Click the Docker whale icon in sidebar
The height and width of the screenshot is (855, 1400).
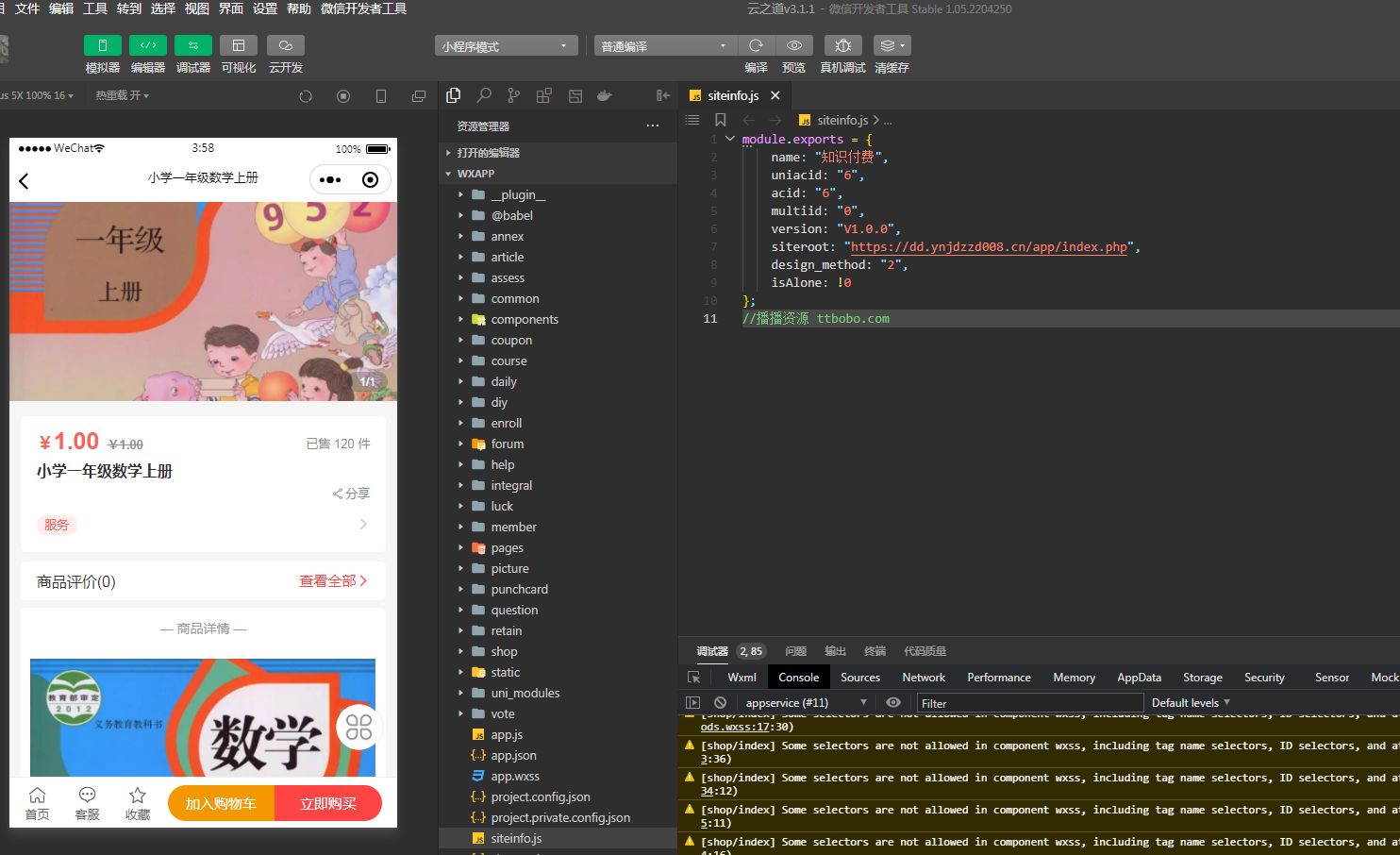pos(605,95)
